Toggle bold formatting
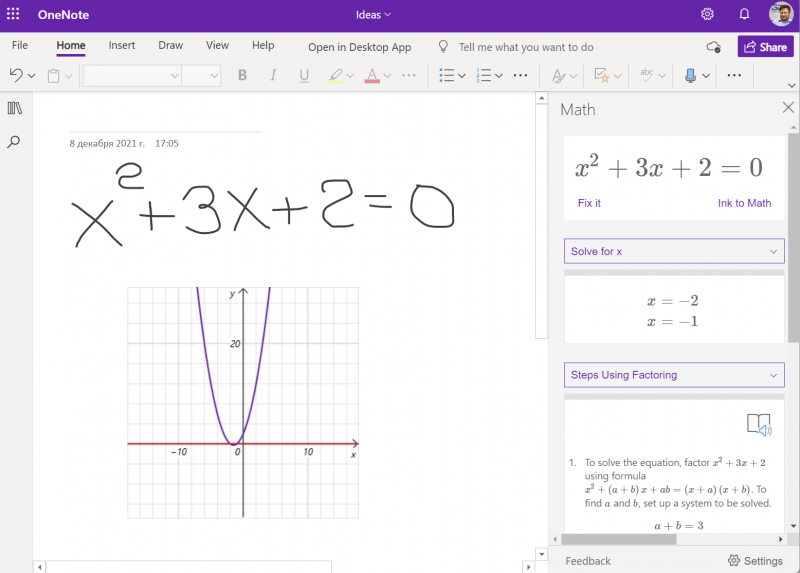This screenshot has height=573, width=800. tap(242, 75)
